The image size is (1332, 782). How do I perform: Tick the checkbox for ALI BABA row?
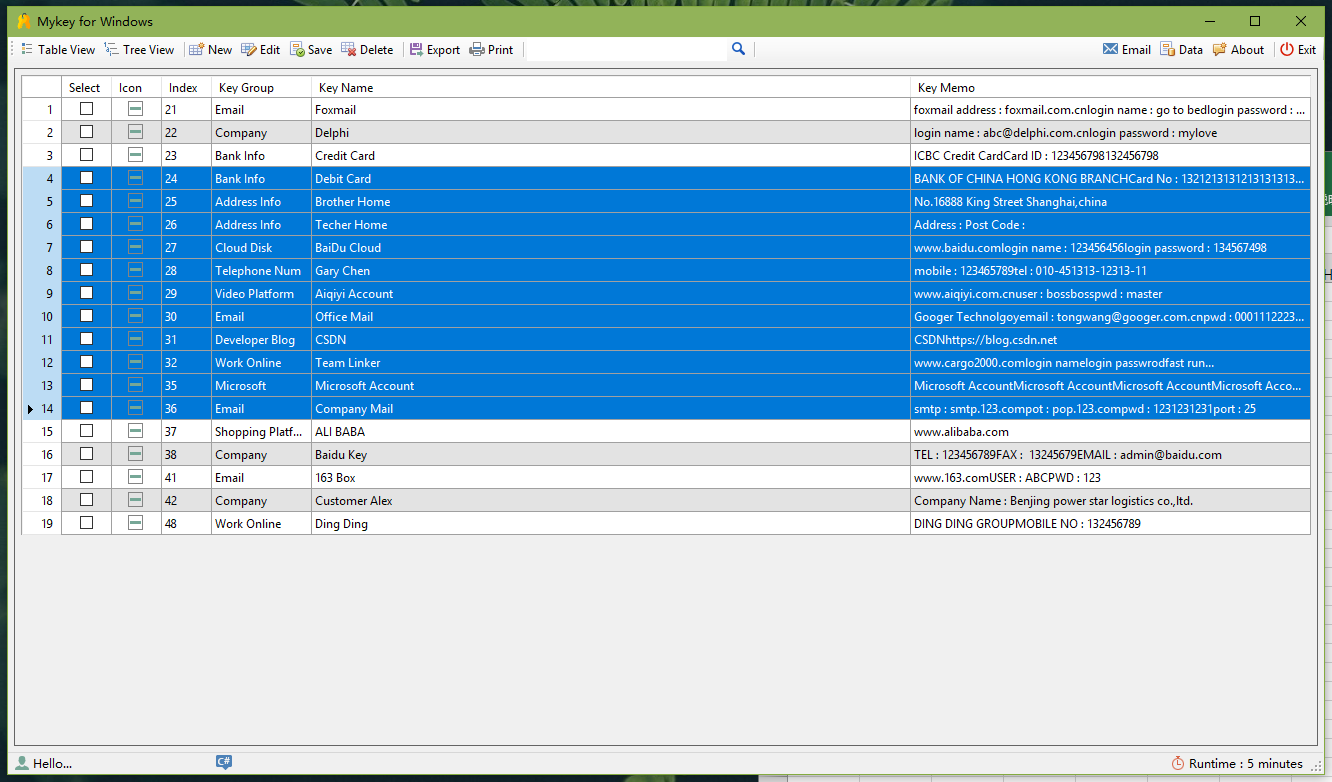tap(86, 431)
